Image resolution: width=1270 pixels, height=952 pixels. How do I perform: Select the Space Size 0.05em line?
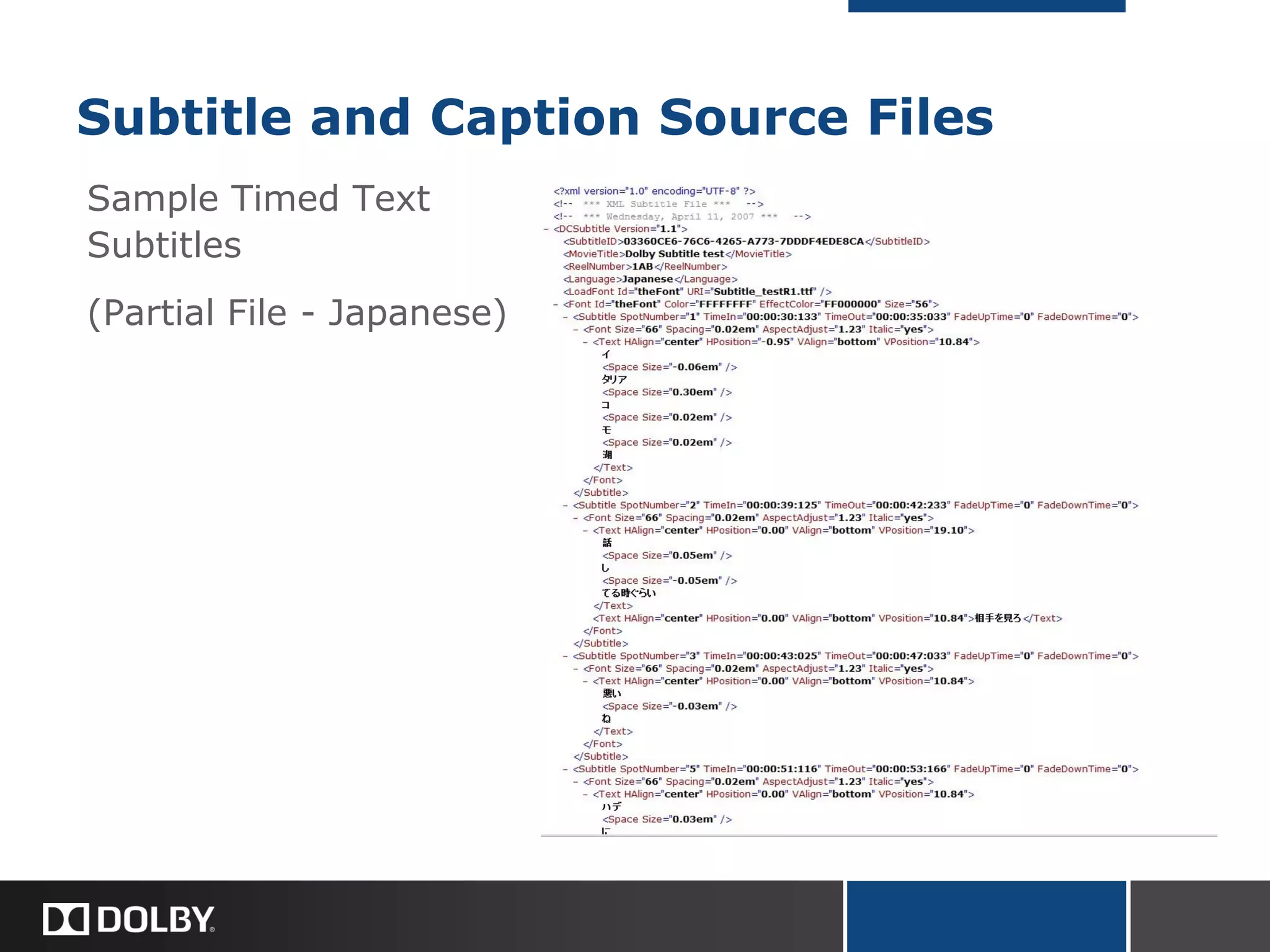(667, 555)
